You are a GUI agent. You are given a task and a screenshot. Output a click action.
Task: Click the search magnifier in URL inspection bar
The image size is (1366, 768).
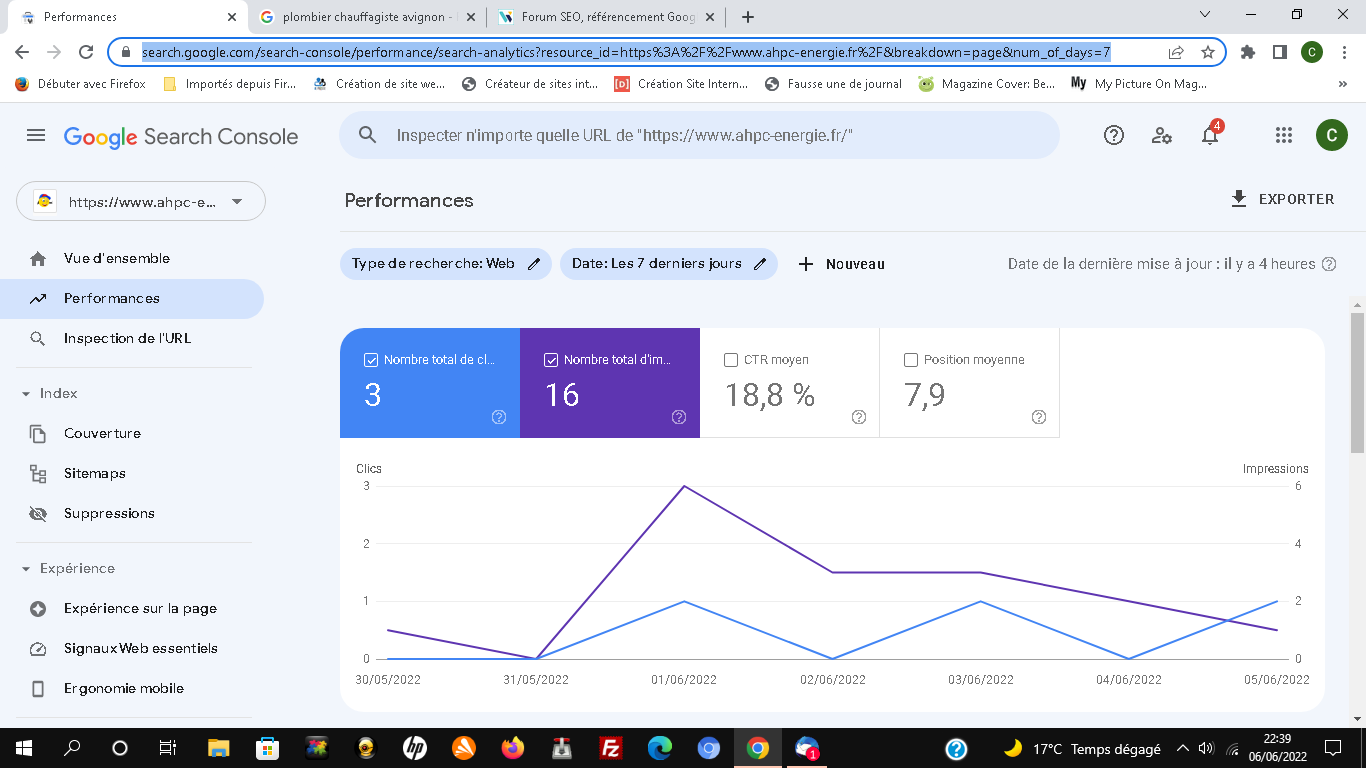(368, 135)
